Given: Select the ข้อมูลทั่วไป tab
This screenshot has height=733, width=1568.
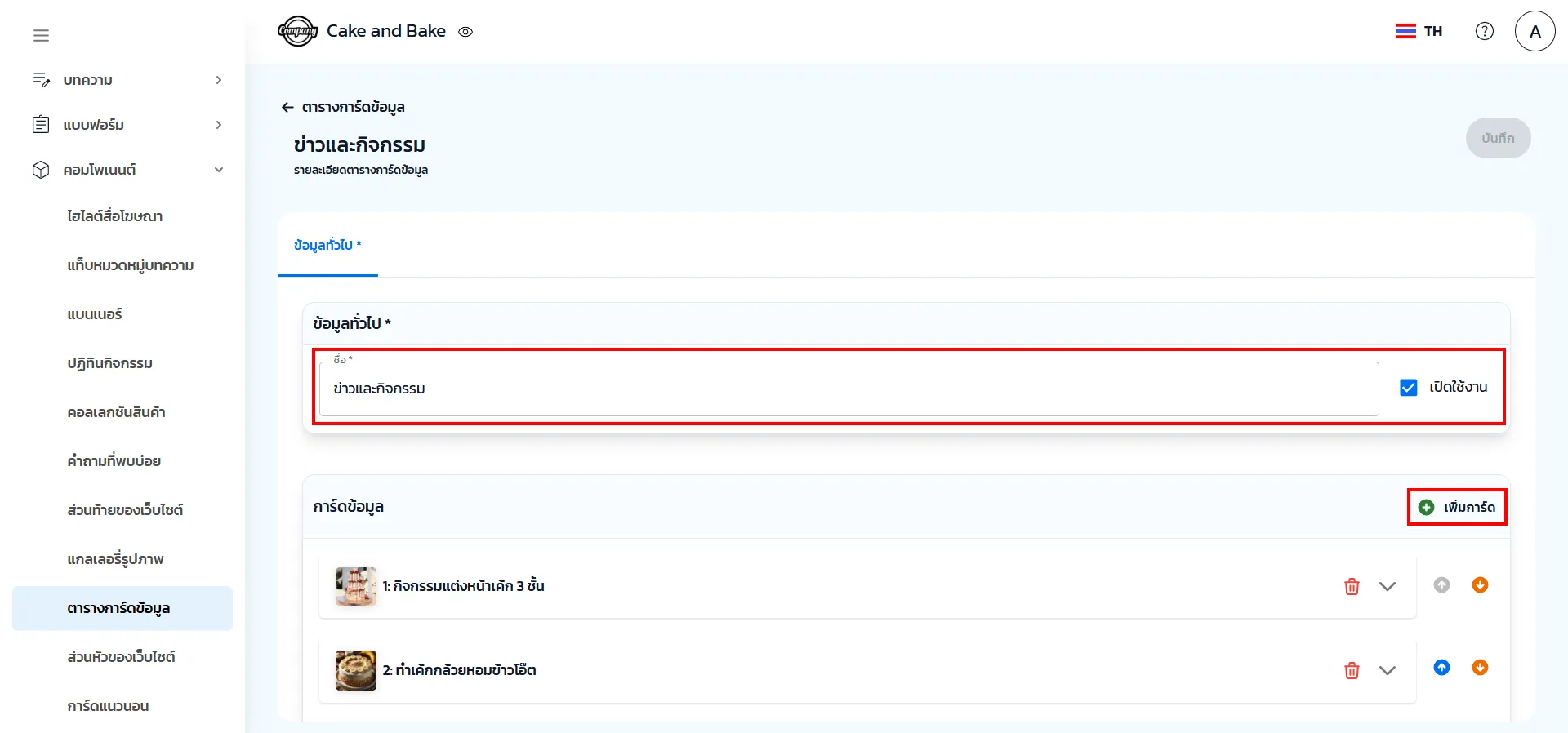Looking at the screenshot, I should tap(327, 245).
